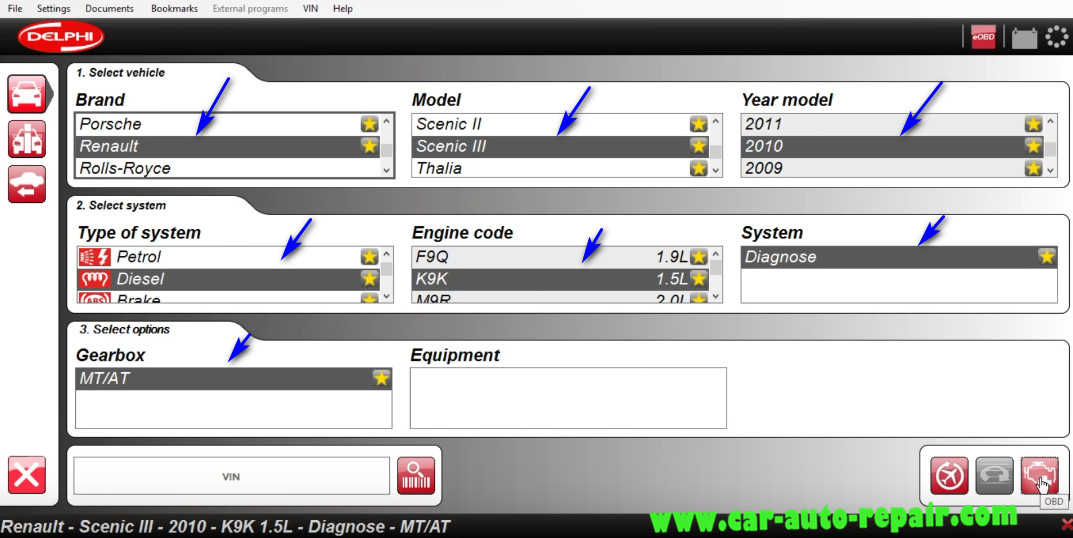
Task: Toggle favorite star for MT/AT gearbox
Action: (x=381, y=378)
